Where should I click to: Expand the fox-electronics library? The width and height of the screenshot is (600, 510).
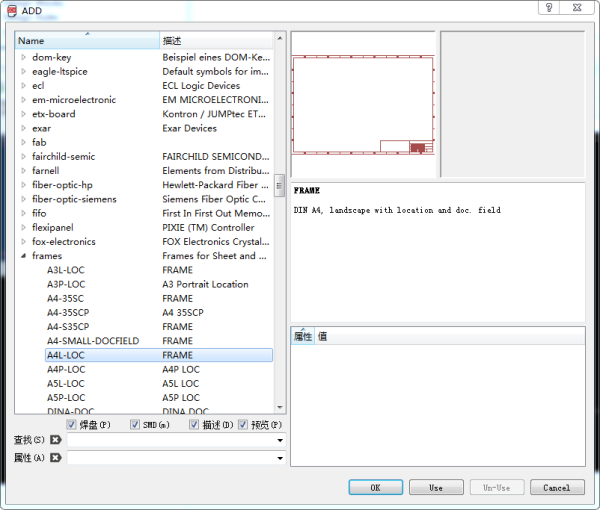[x=24, y=241]
